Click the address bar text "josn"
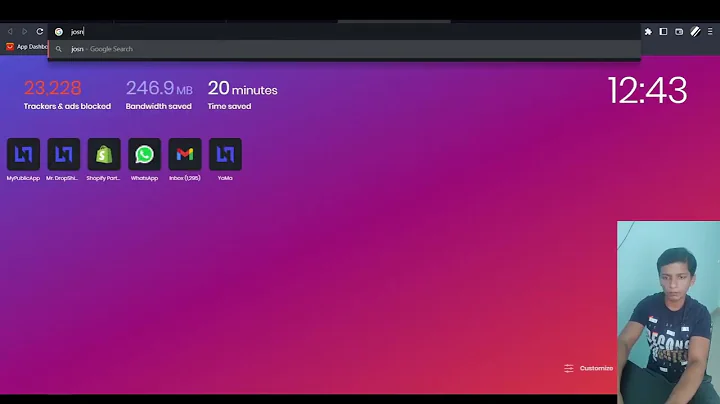 tap(77, 32)
